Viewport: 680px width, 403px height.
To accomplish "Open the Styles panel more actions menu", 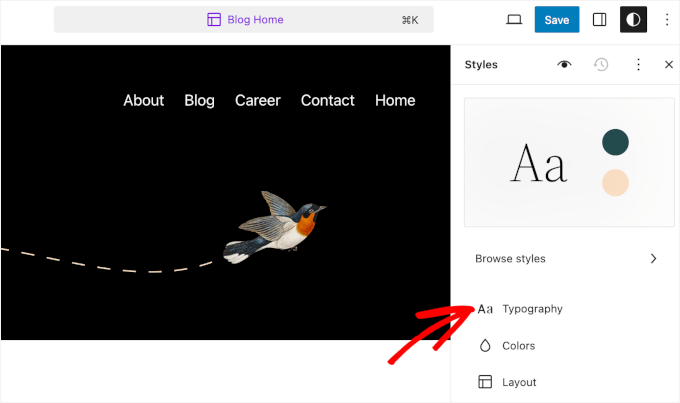I will pyautogui.click(x=638, y=64).
